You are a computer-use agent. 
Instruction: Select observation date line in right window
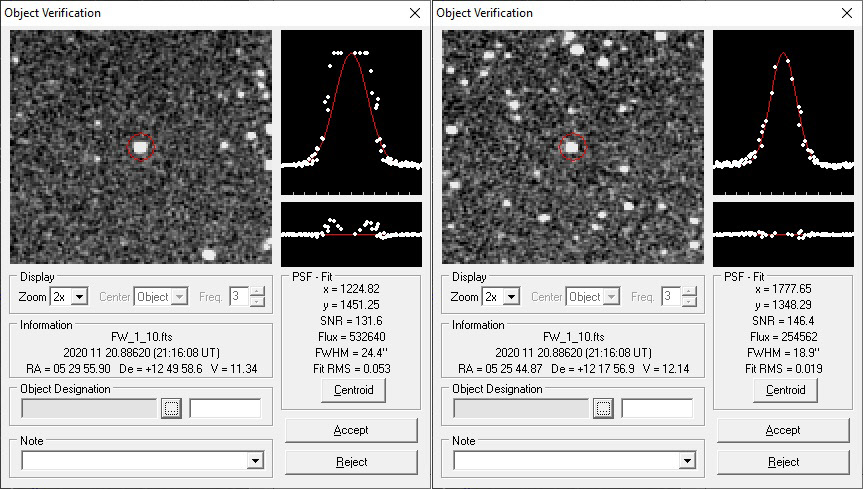coord(574,353)
